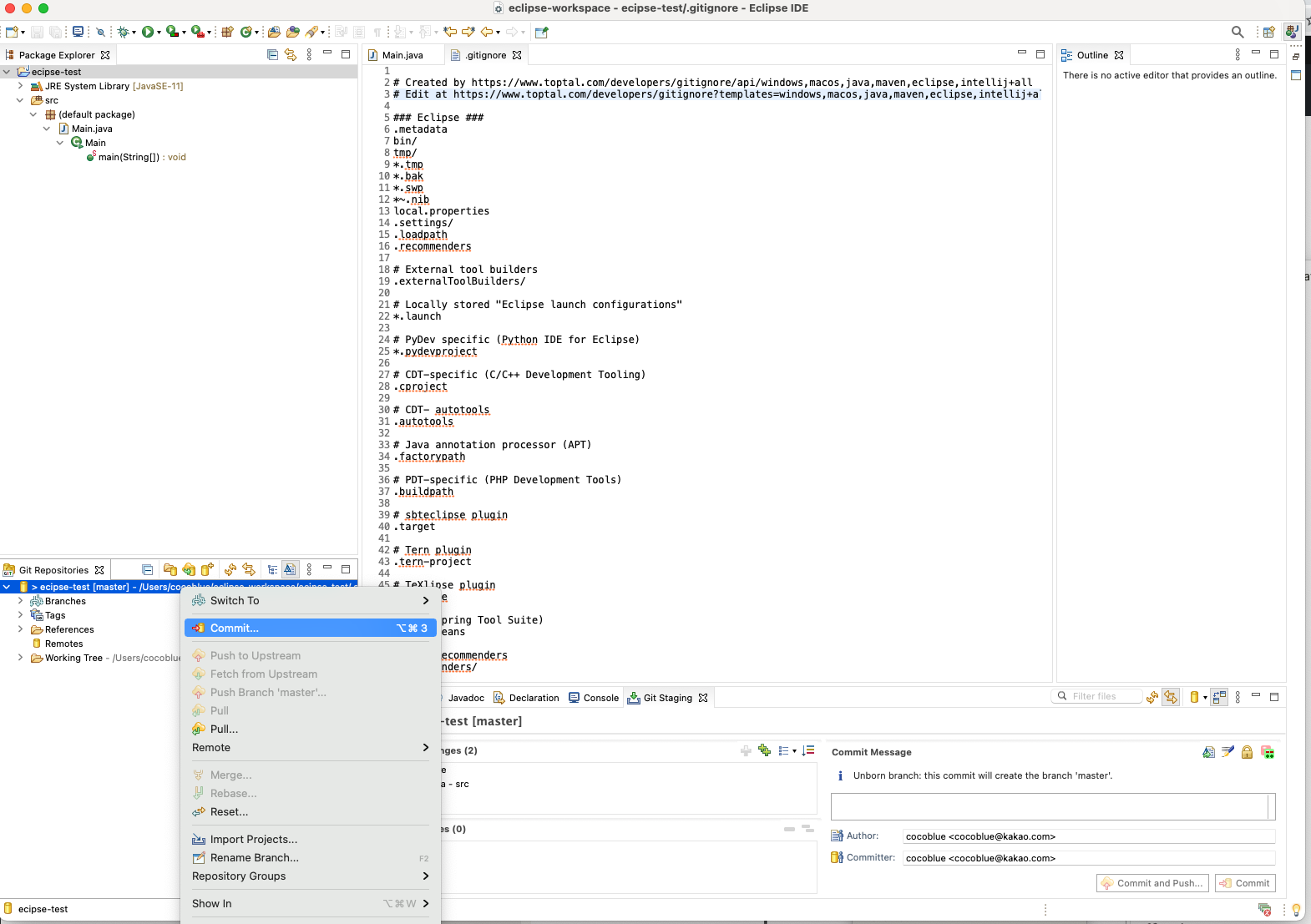Click Add all files to index icon
This screenshot has height=924, width=1311.
click(x=764, y=750)
